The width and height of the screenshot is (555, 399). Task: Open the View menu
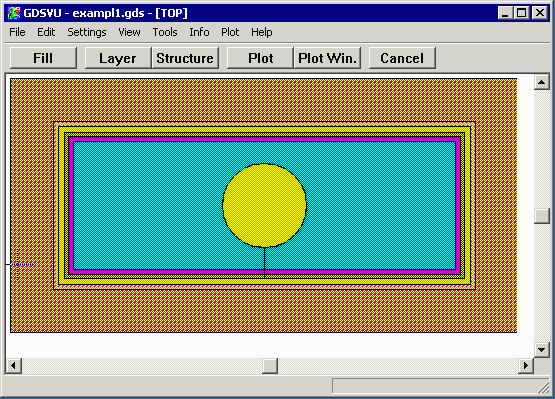click(129, 32)
